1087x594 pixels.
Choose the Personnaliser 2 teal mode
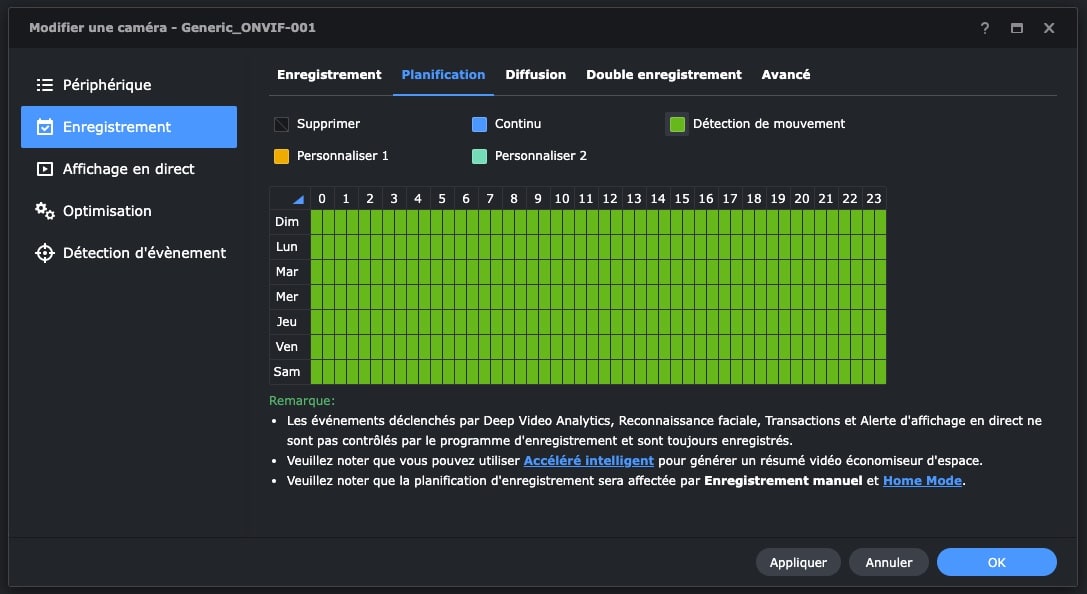[479, 156]
